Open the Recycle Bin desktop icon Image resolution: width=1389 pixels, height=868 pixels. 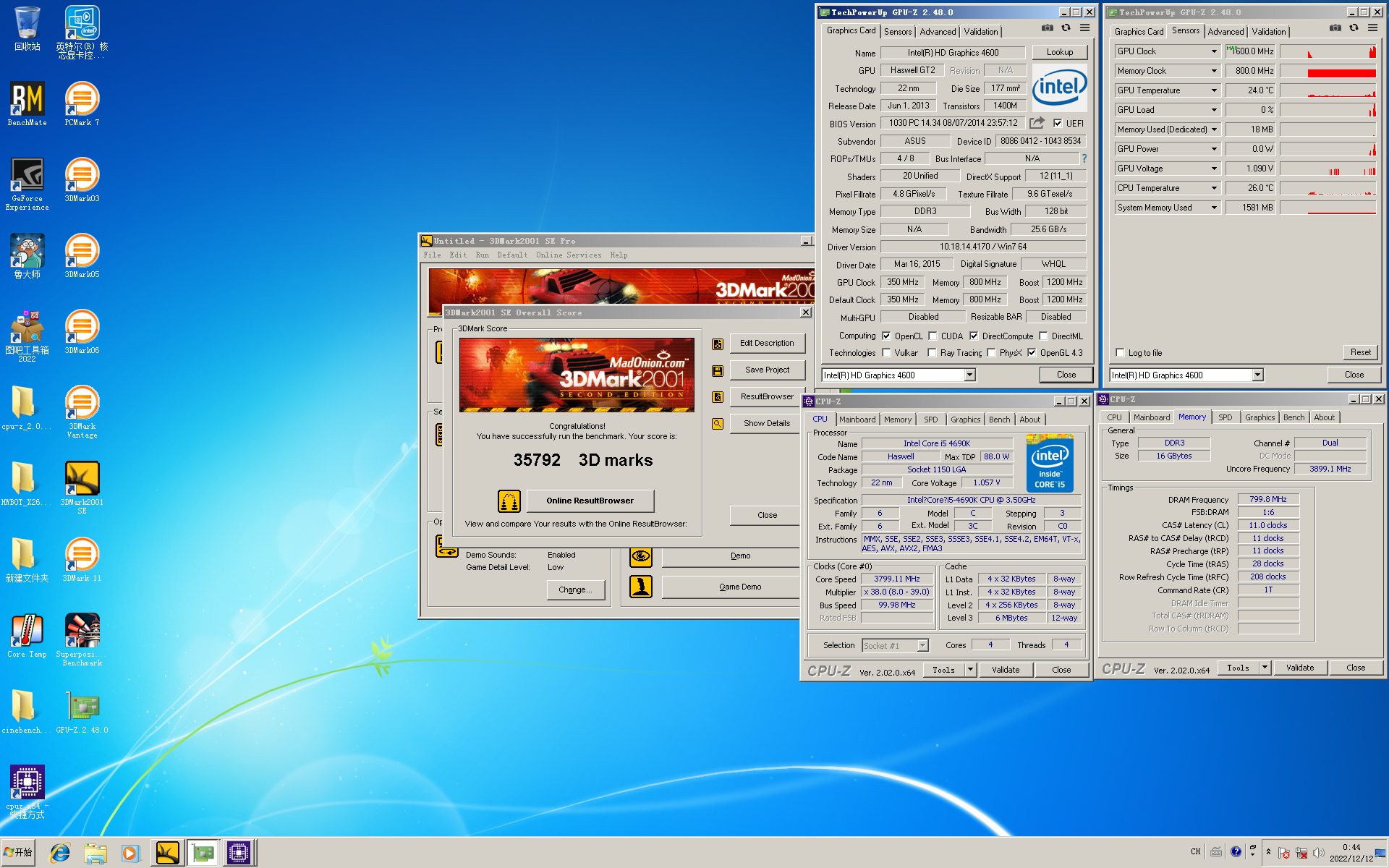[x=27, y=29]
